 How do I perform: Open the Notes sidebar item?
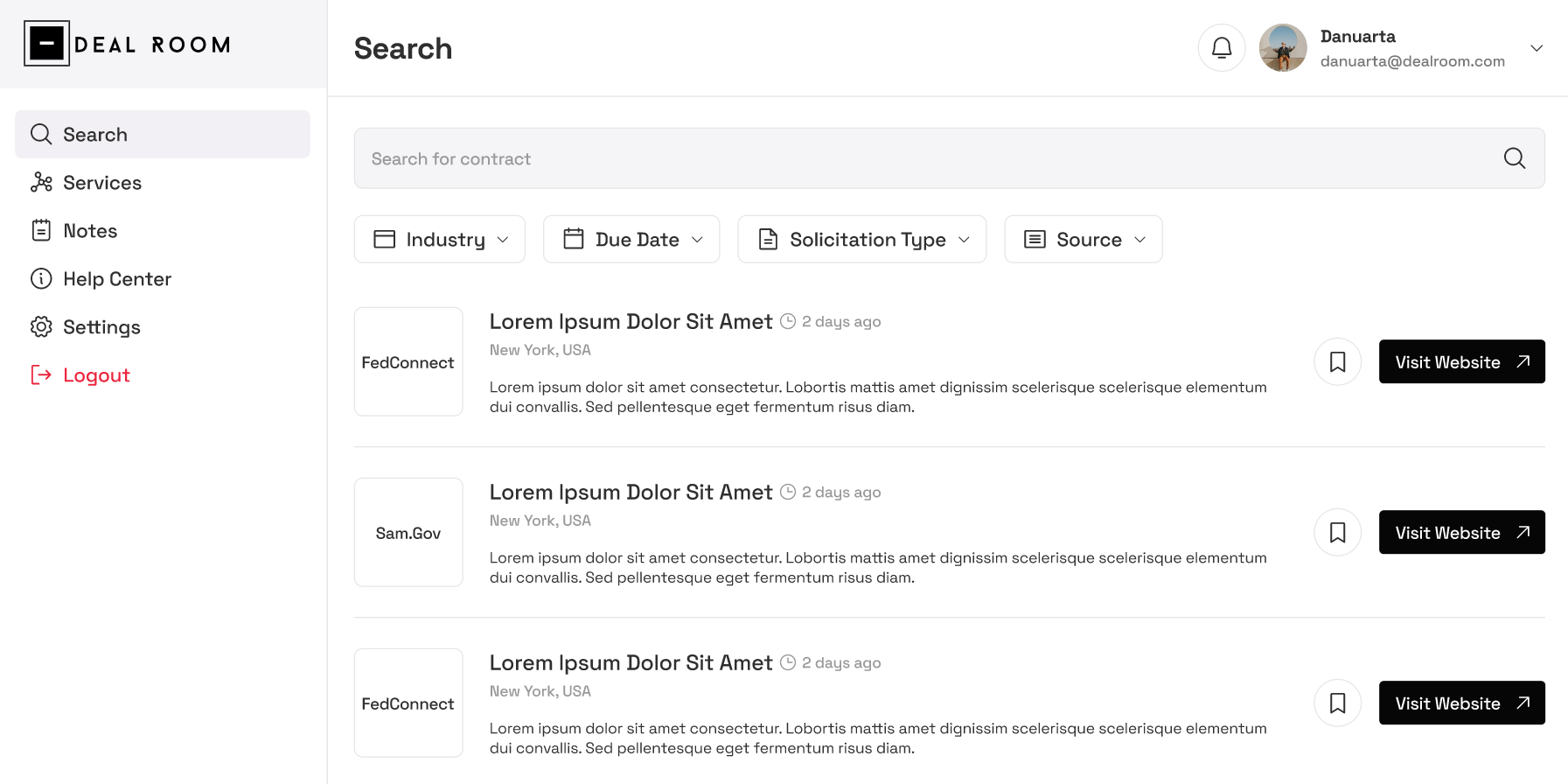89,231
